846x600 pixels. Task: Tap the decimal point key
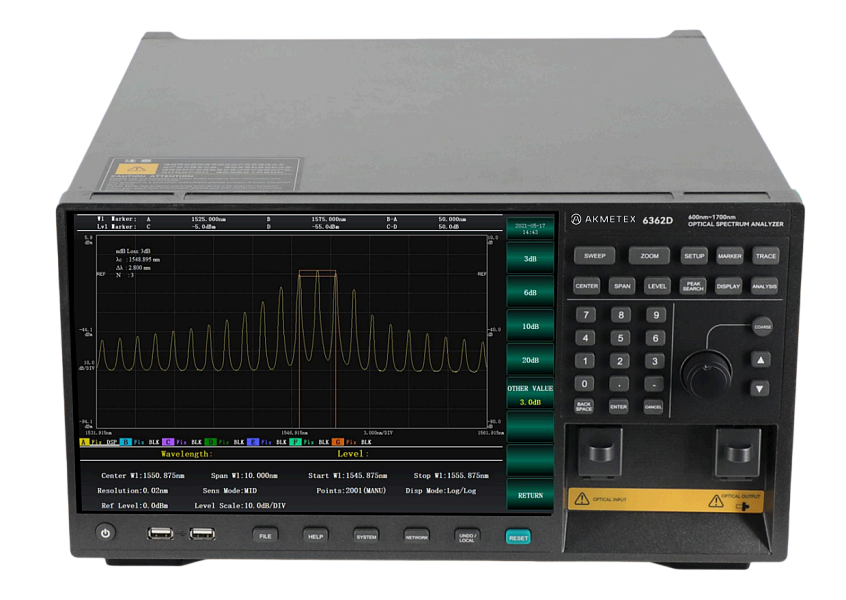tap(619, 384)
